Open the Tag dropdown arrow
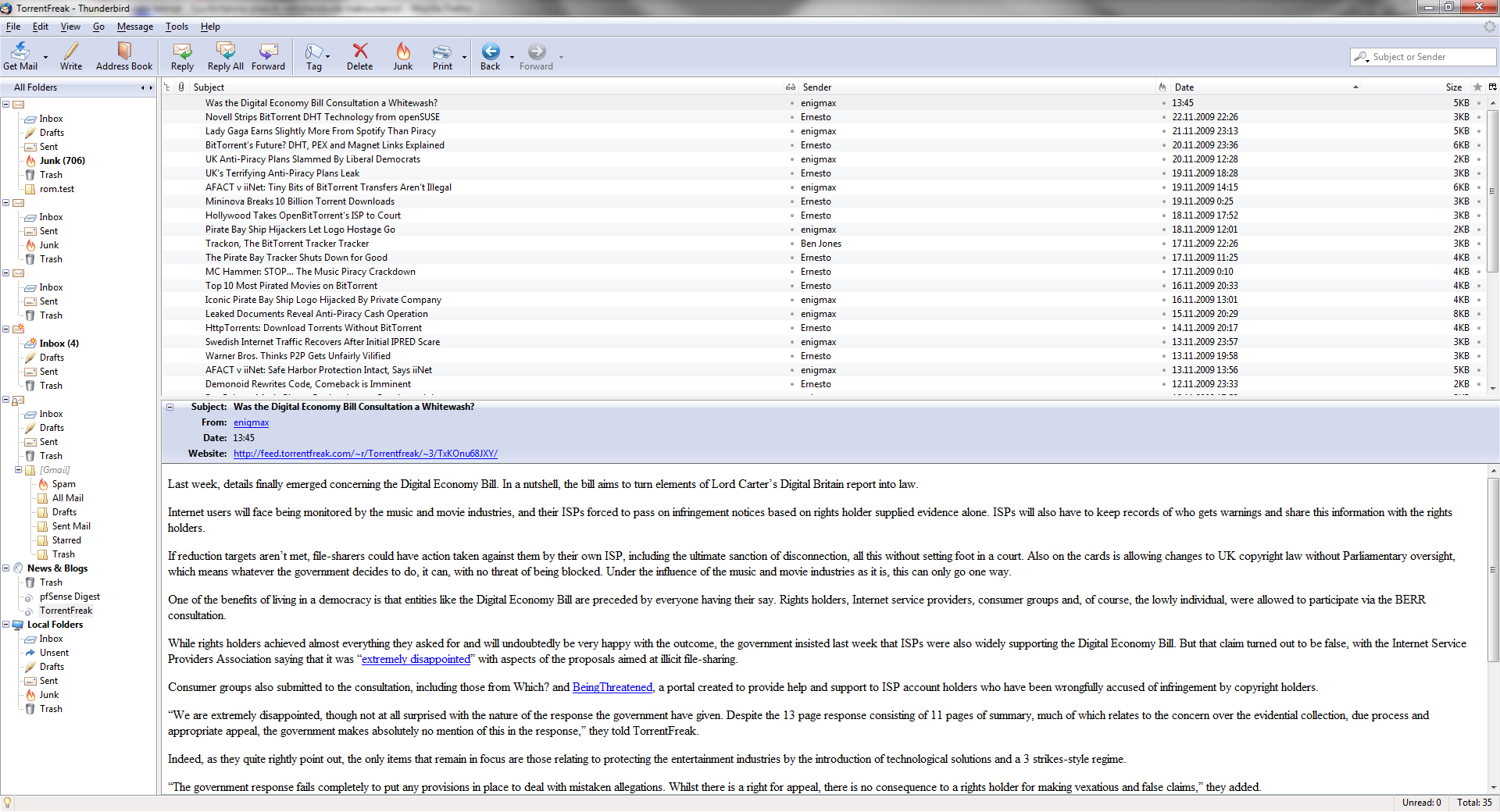Image resolution: width=1500 pixels, height=812 pixels. coord(327,57)
